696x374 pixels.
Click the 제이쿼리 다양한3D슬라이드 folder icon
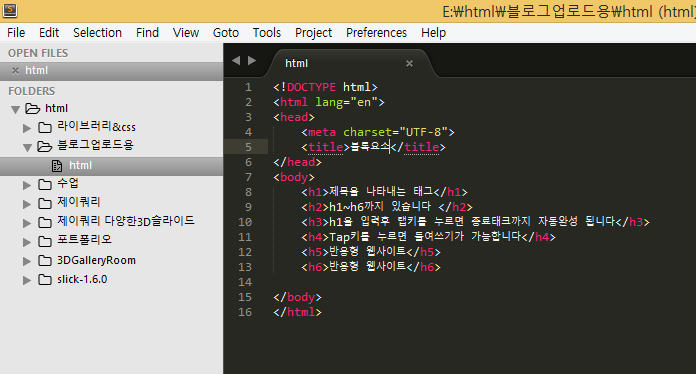pyautogui.click(x=44, y=222)
